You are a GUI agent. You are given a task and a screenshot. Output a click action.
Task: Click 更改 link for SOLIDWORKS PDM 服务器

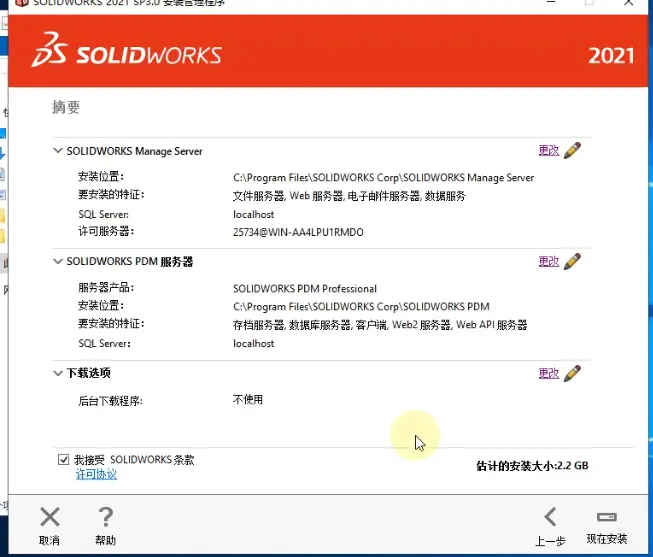pyautogui.click(x=549, y=262)
